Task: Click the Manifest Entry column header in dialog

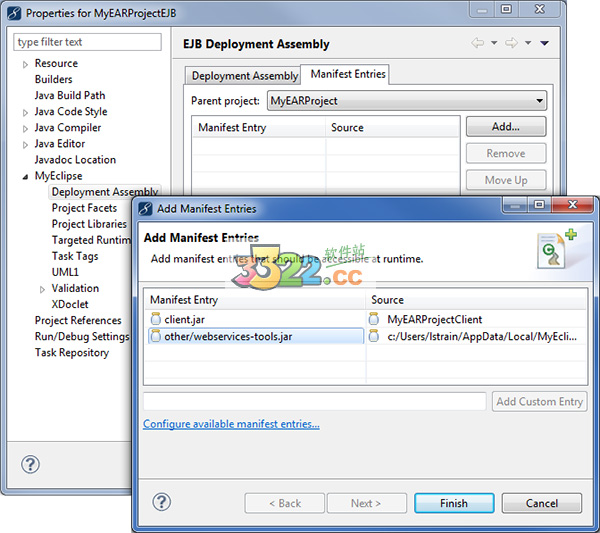Action: coord(254,300)
